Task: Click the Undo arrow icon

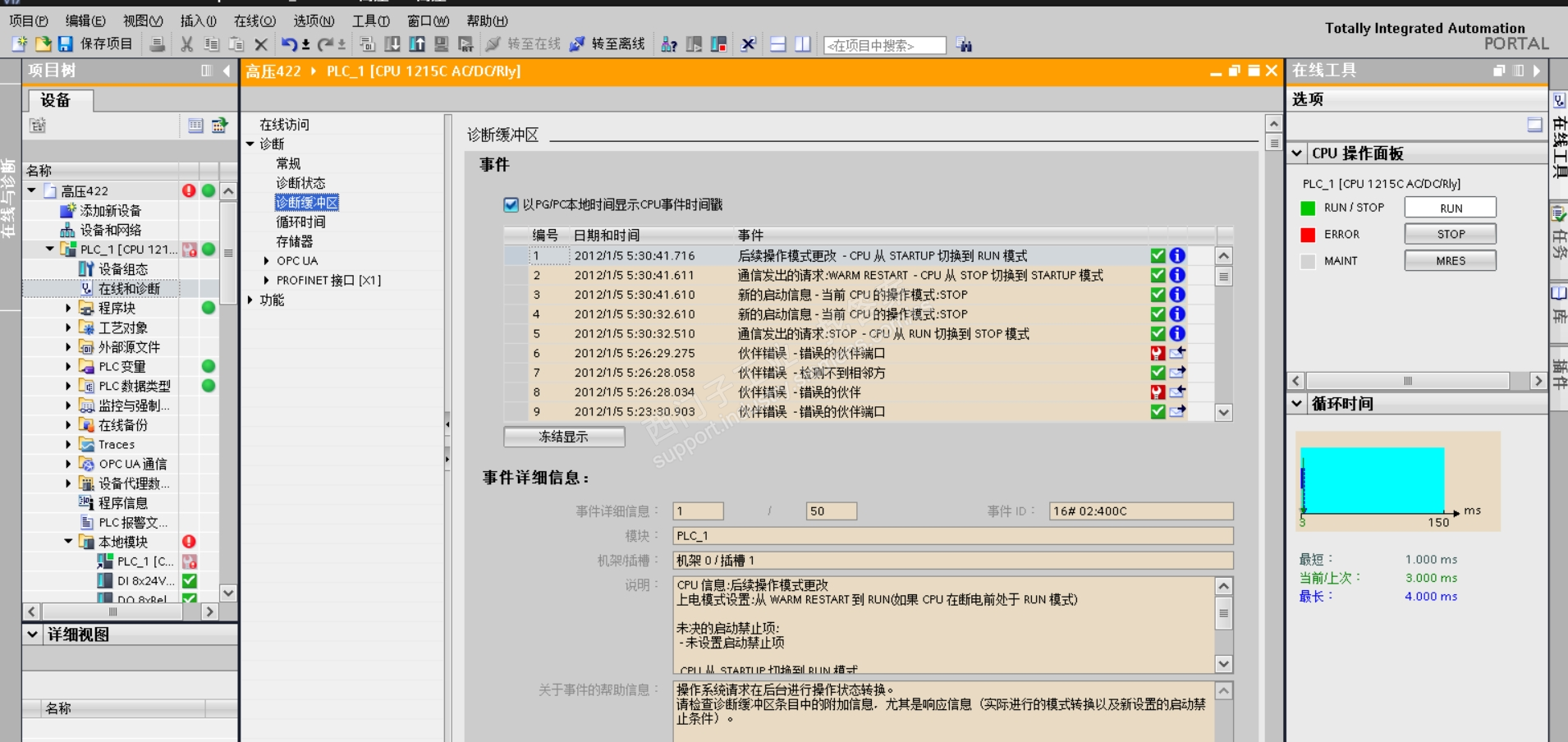Action: (x=289, y=44)
